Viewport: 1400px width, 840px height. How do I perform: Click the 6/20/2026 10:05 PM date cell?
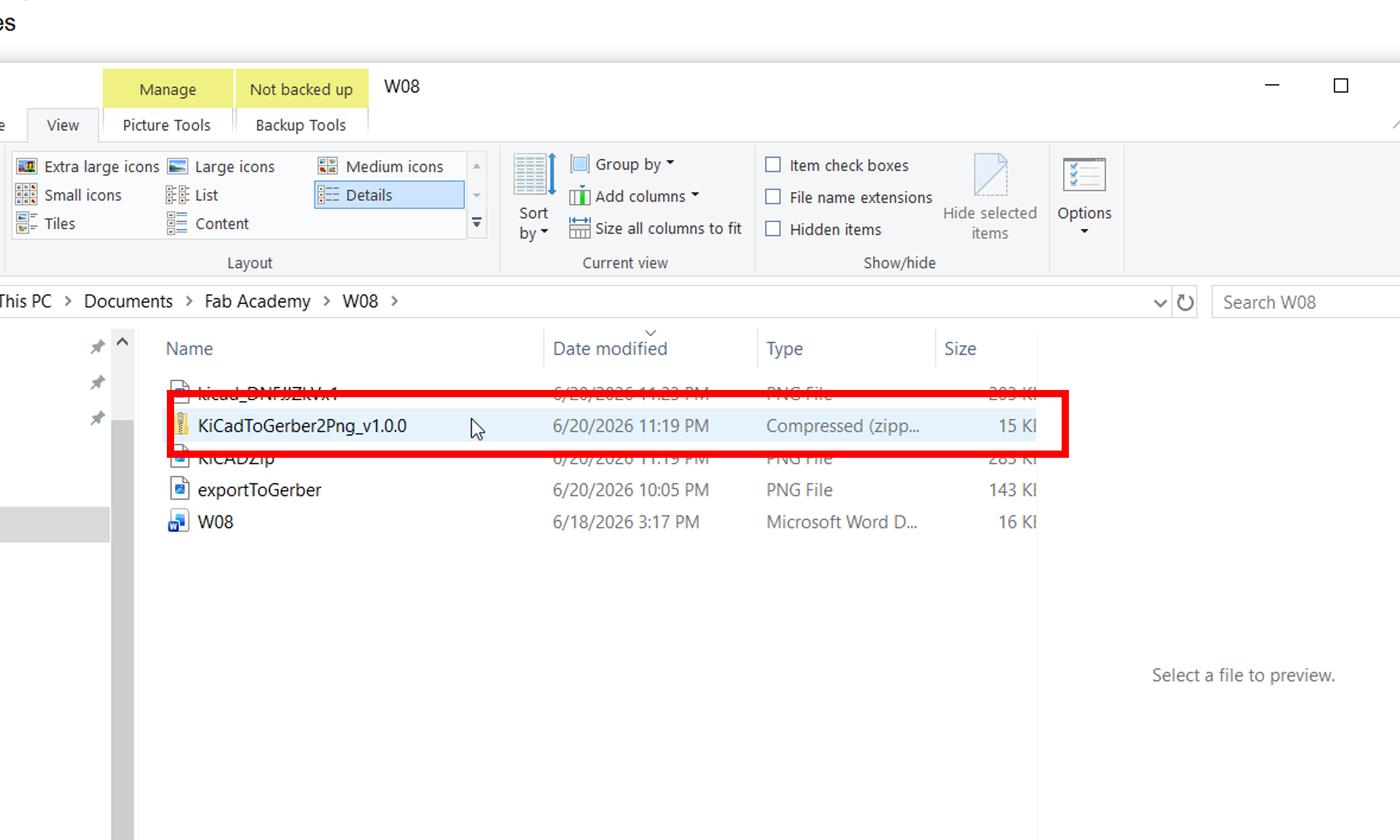pyautogui.click(x=631, y=490)
